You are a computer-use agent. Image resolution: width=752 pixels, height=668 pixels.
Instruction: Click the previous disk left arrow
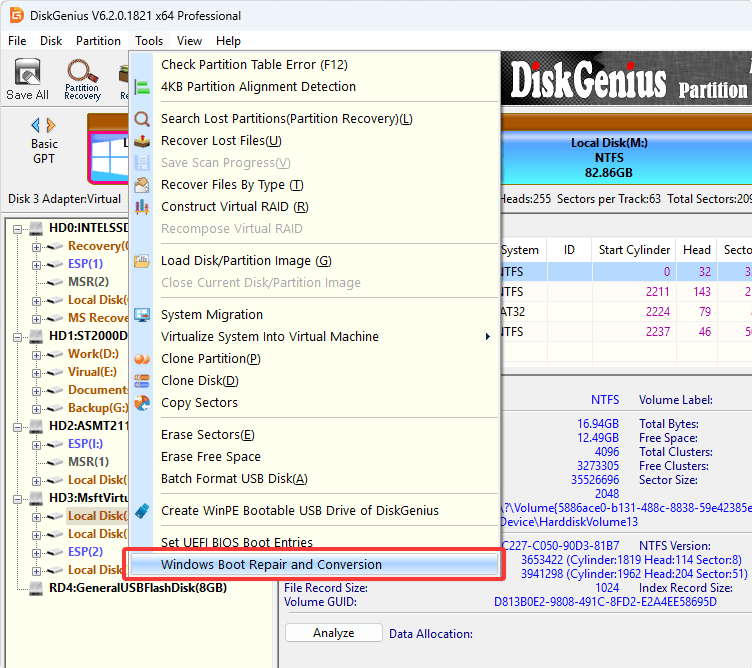coord(35,125)
